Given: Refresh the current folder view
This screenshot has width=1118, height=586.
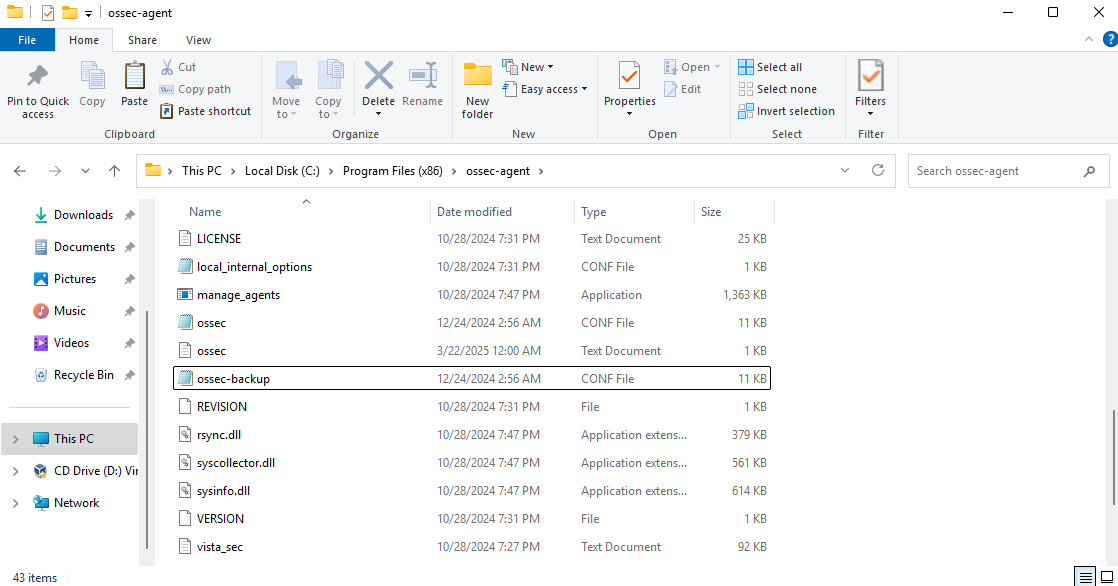Looking at the screenshot, I should click(878, 171).
